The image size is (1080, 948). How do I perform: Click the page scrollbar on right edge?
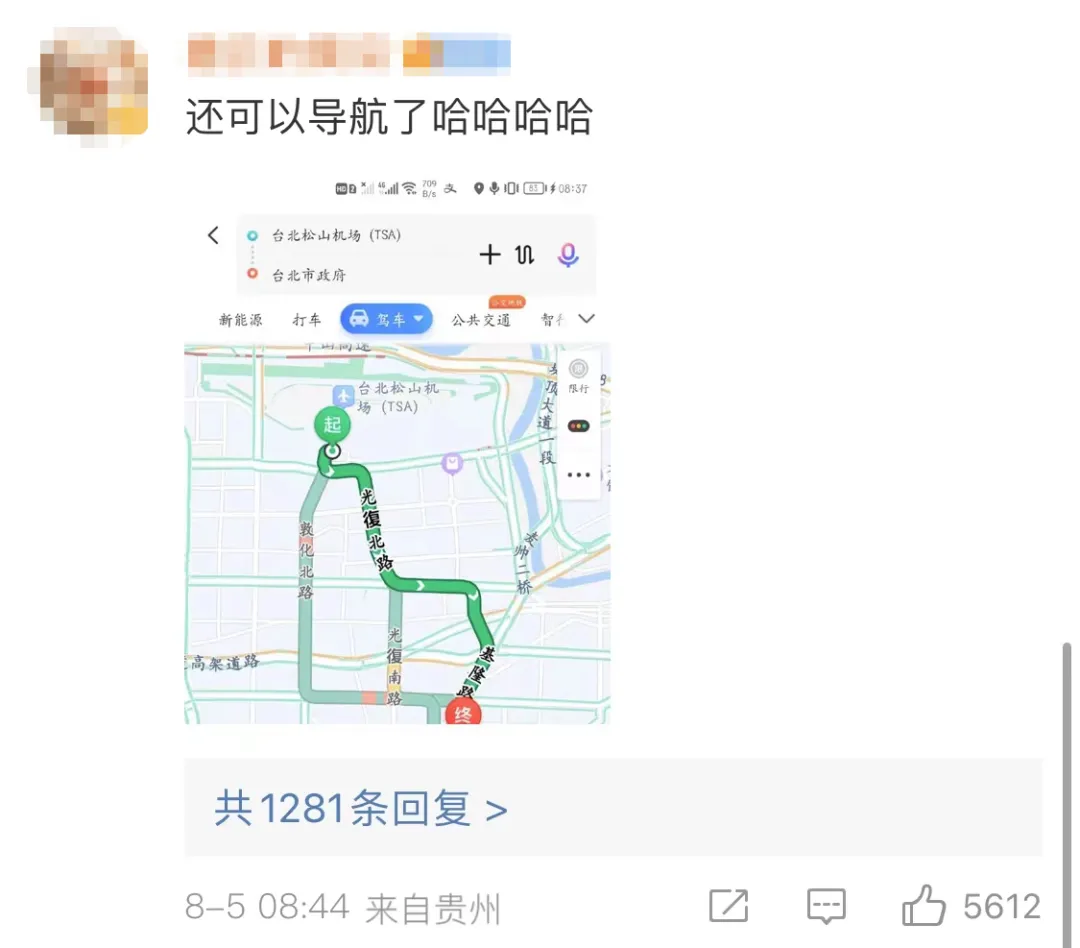1067,794
